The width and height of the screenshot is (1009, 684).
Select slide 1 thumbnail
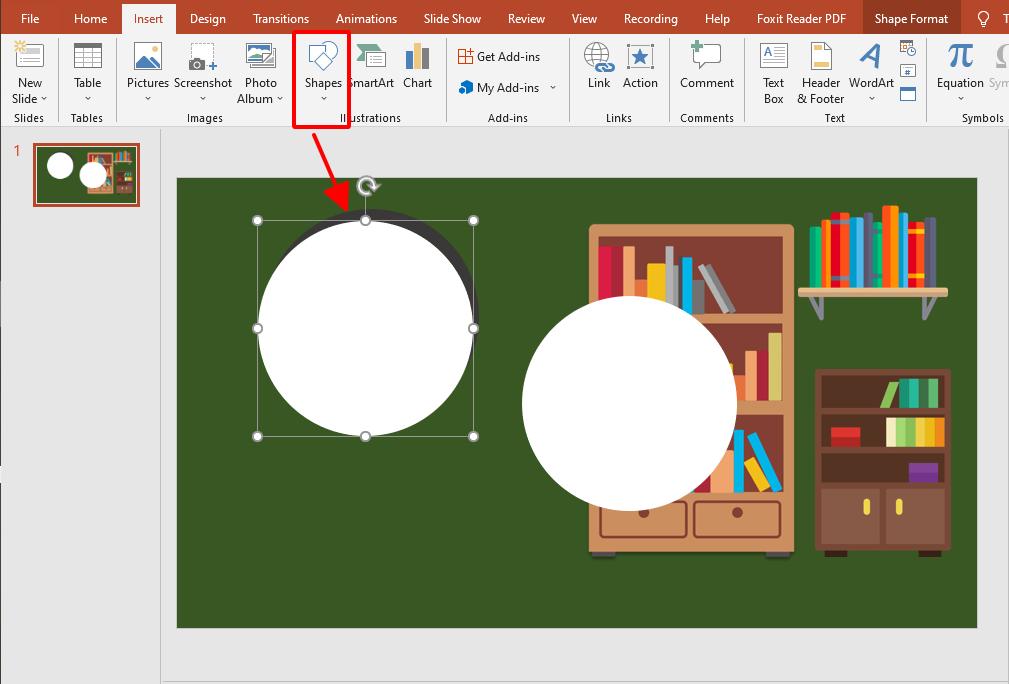pyautogui.click(x=86, y=175)
